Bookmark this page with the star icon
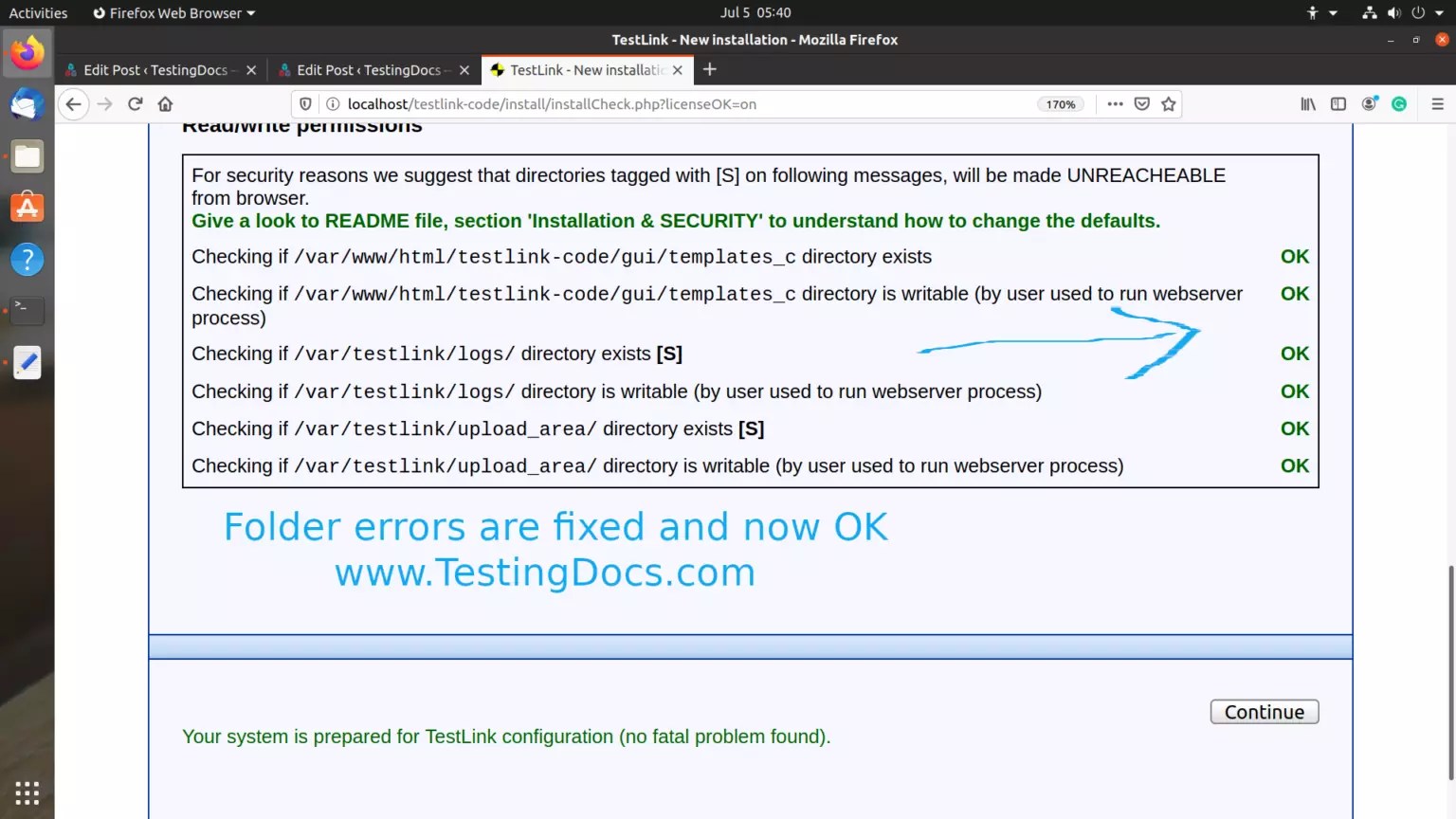This screenshot has width=1456, height=819. (x=1169, y=104)
